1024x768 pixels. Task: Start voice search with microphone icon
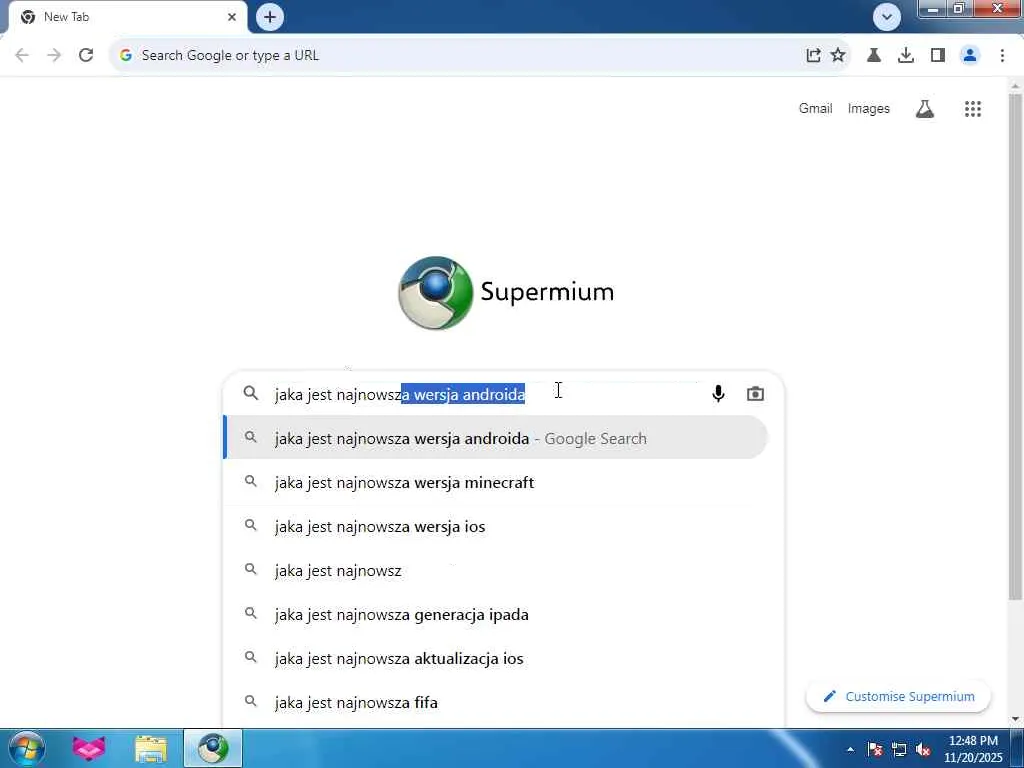[x=718, y=393]
